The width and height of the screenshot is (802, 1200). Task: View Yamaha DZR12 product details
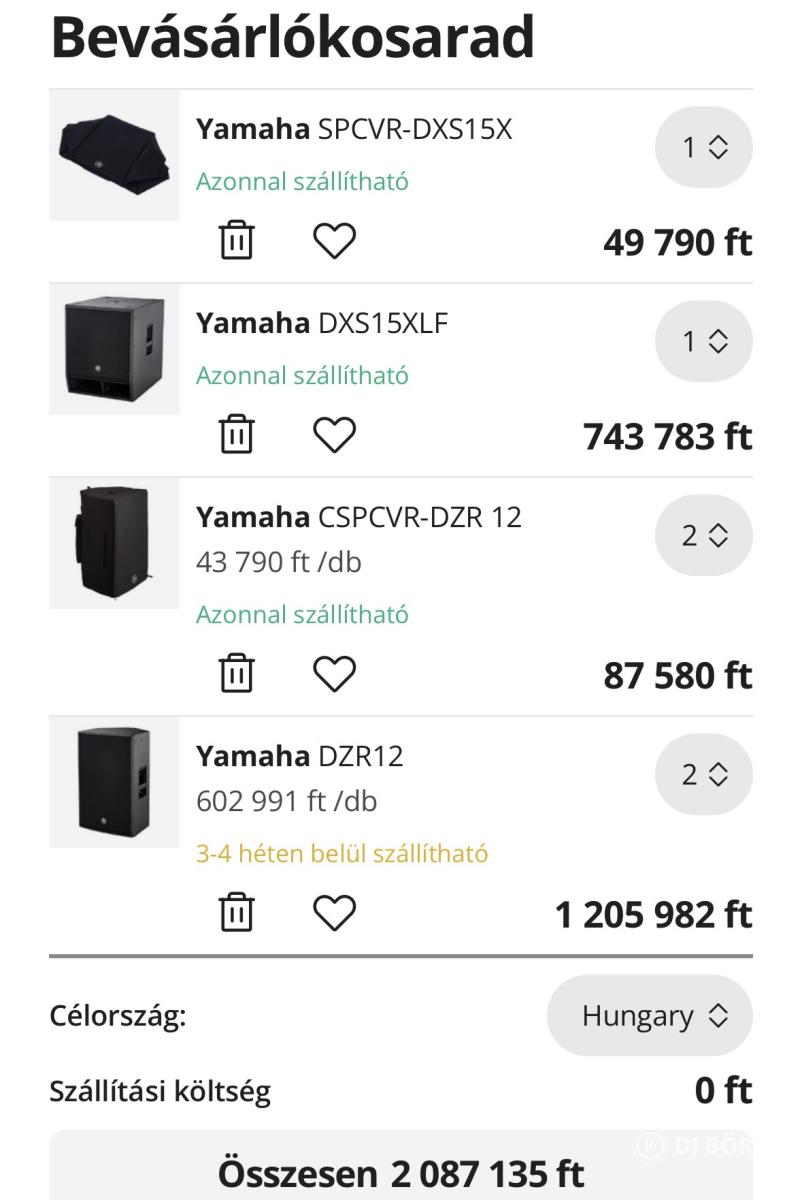(299, 756)
